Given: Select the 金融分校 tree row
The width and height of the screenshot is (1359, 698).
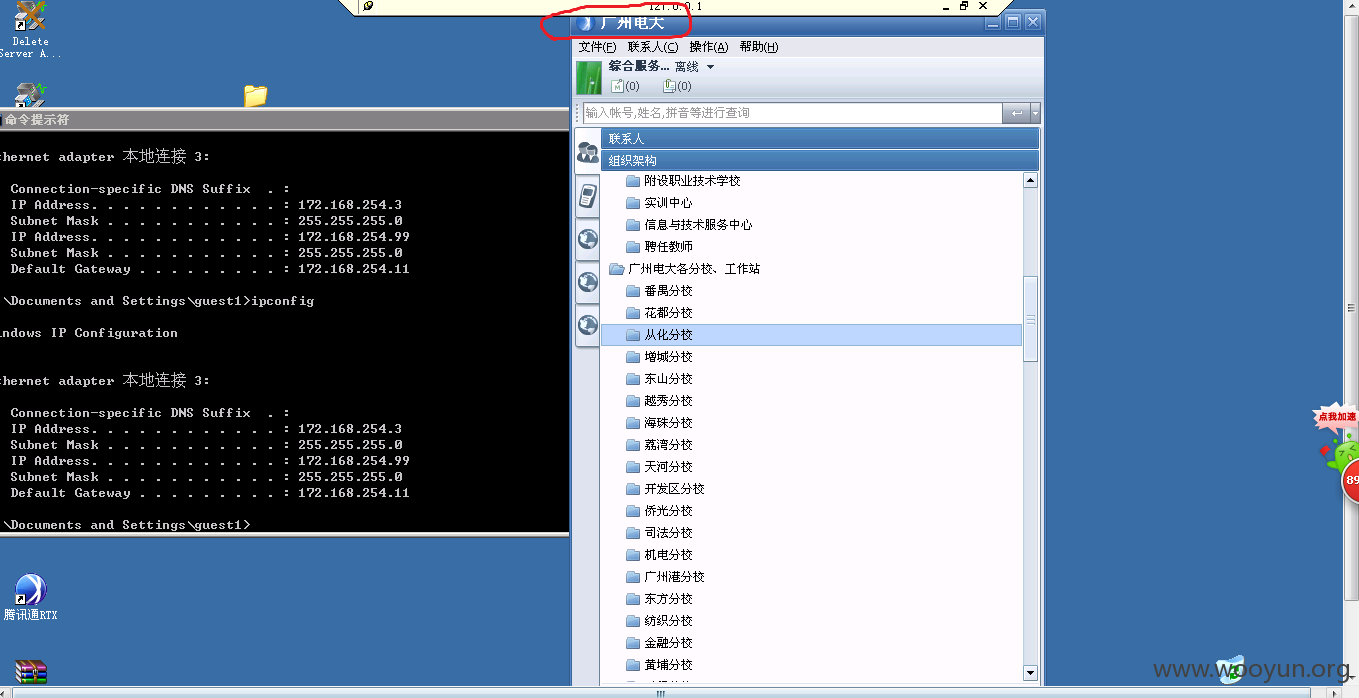Looking at the screenshot, I should coord(811,643).
